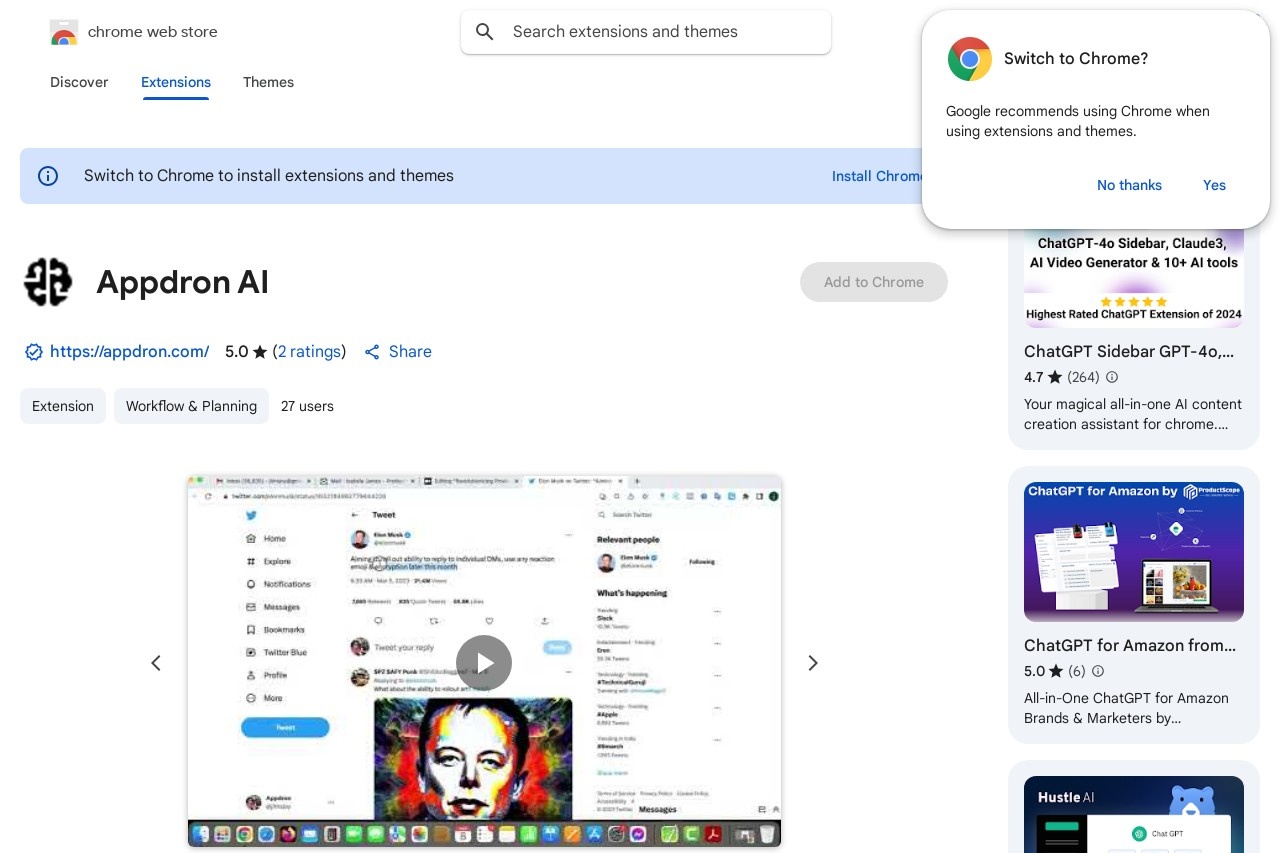Screen dimensions: 1280x853
Task: Play the Appdron preview video
Action: [x=484, y=663]
